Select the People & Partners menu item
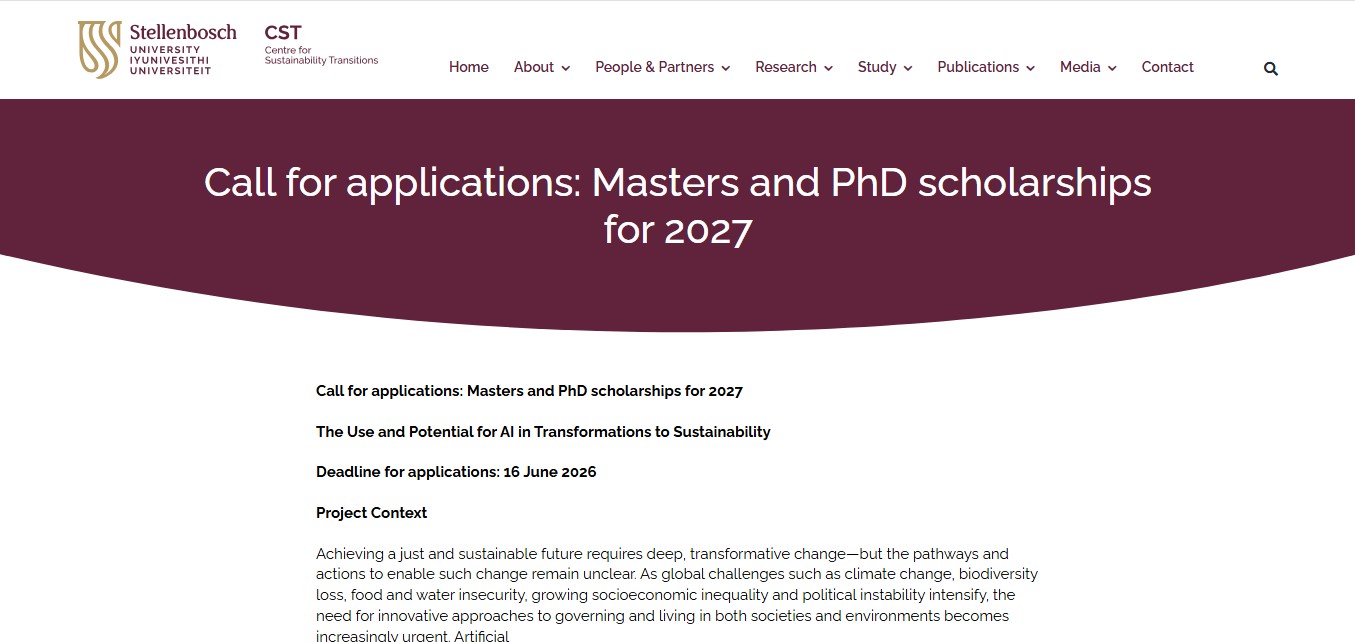 [x=654, y=67]
